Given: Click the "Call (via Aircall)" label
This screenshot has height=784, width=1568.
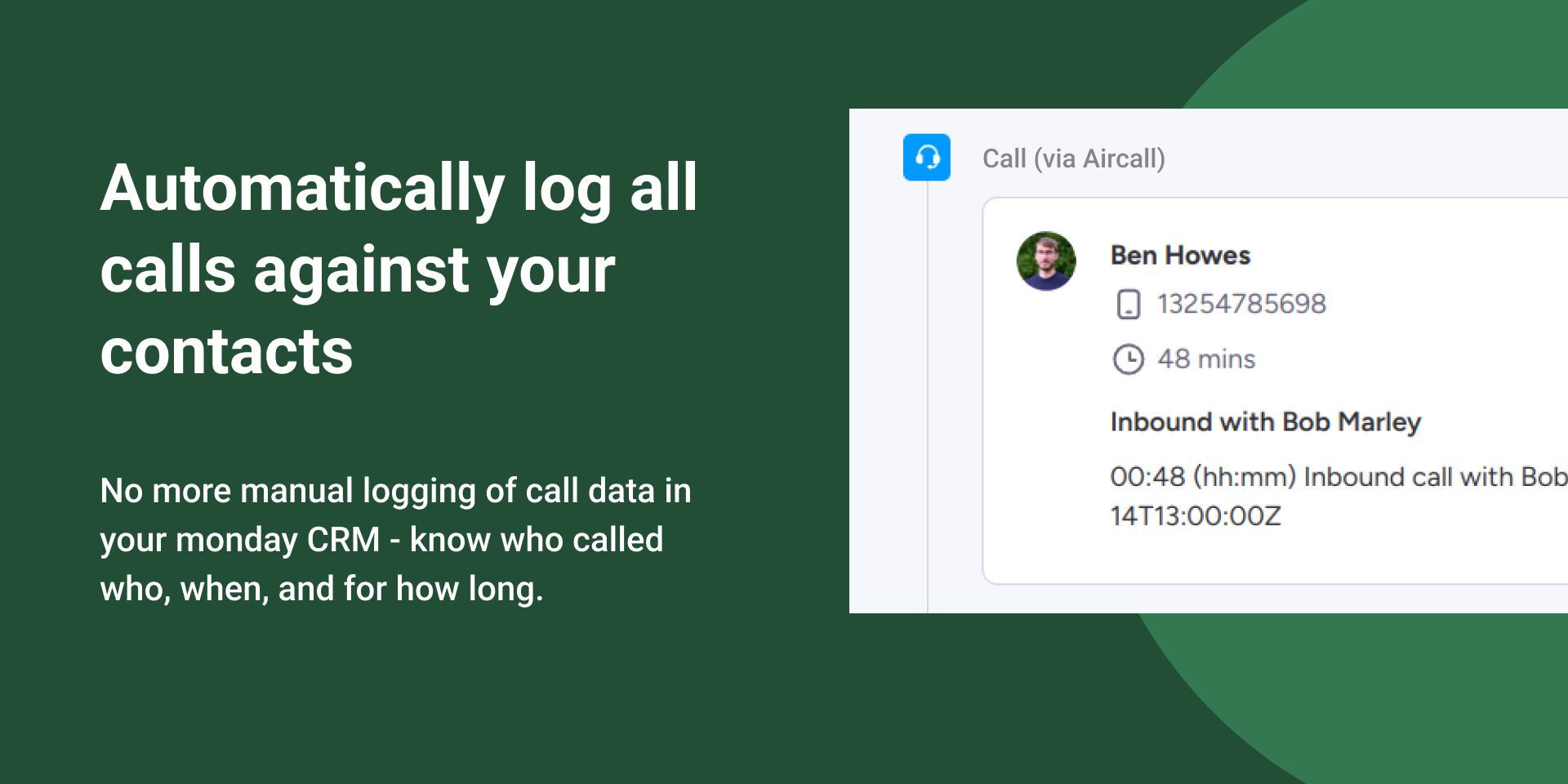Looking at the screenshot, I should [1074, 158].
